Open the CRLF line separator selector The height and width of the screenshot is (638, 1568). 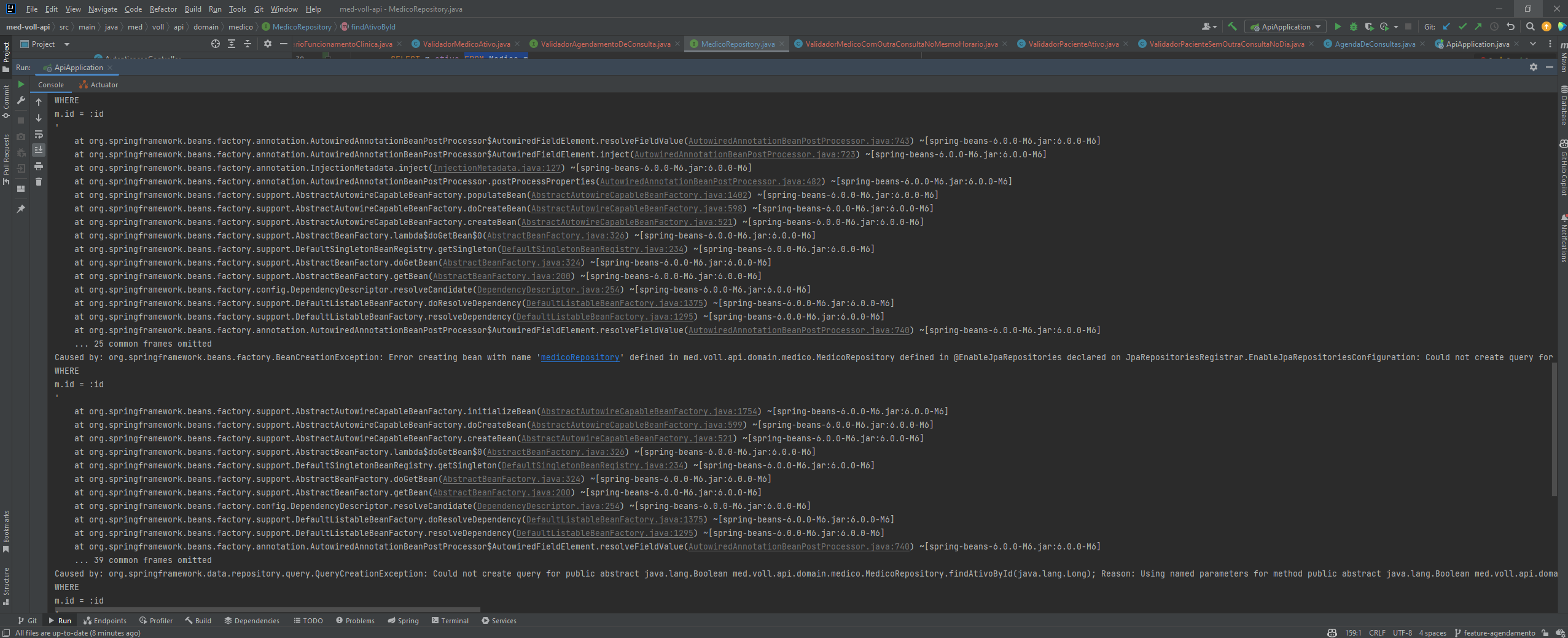point(1377,632)
